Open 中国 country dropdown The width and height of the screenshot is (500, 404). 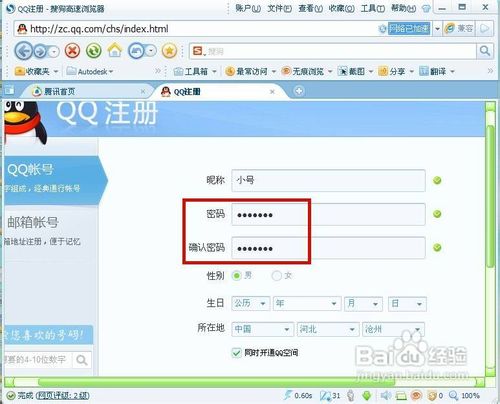[x=263, y=329]
